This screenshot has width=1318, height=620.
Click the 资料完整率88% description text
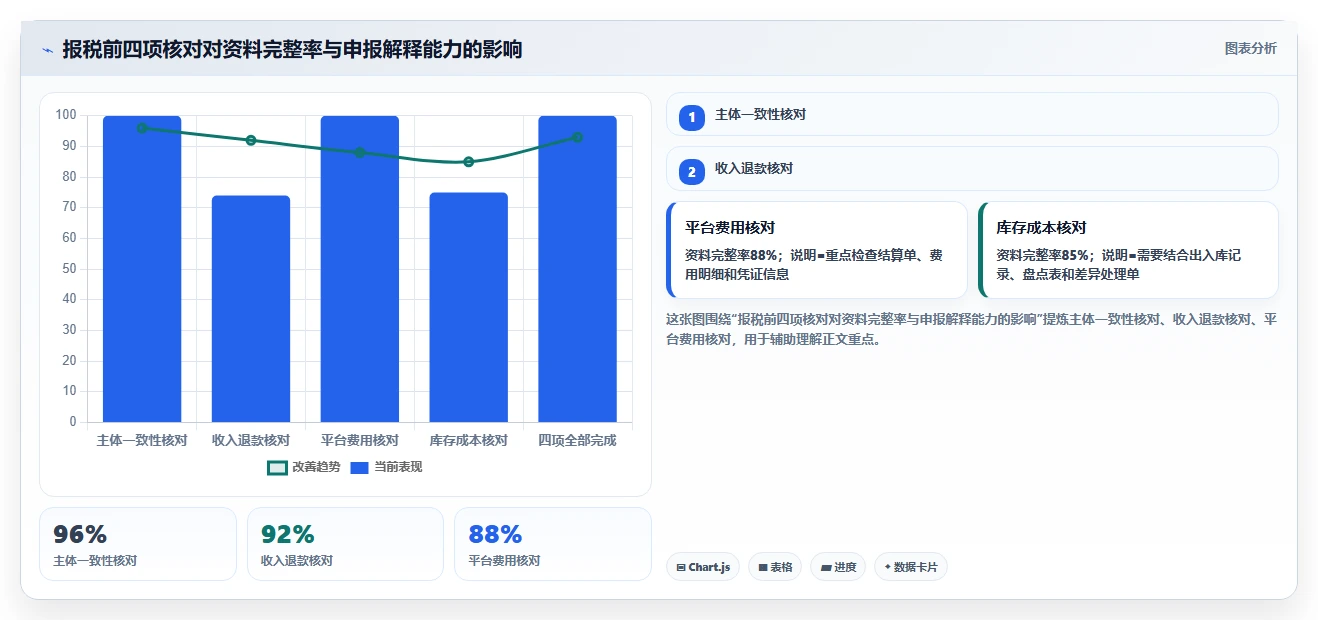pyautogui.click(x=814, y=265)
